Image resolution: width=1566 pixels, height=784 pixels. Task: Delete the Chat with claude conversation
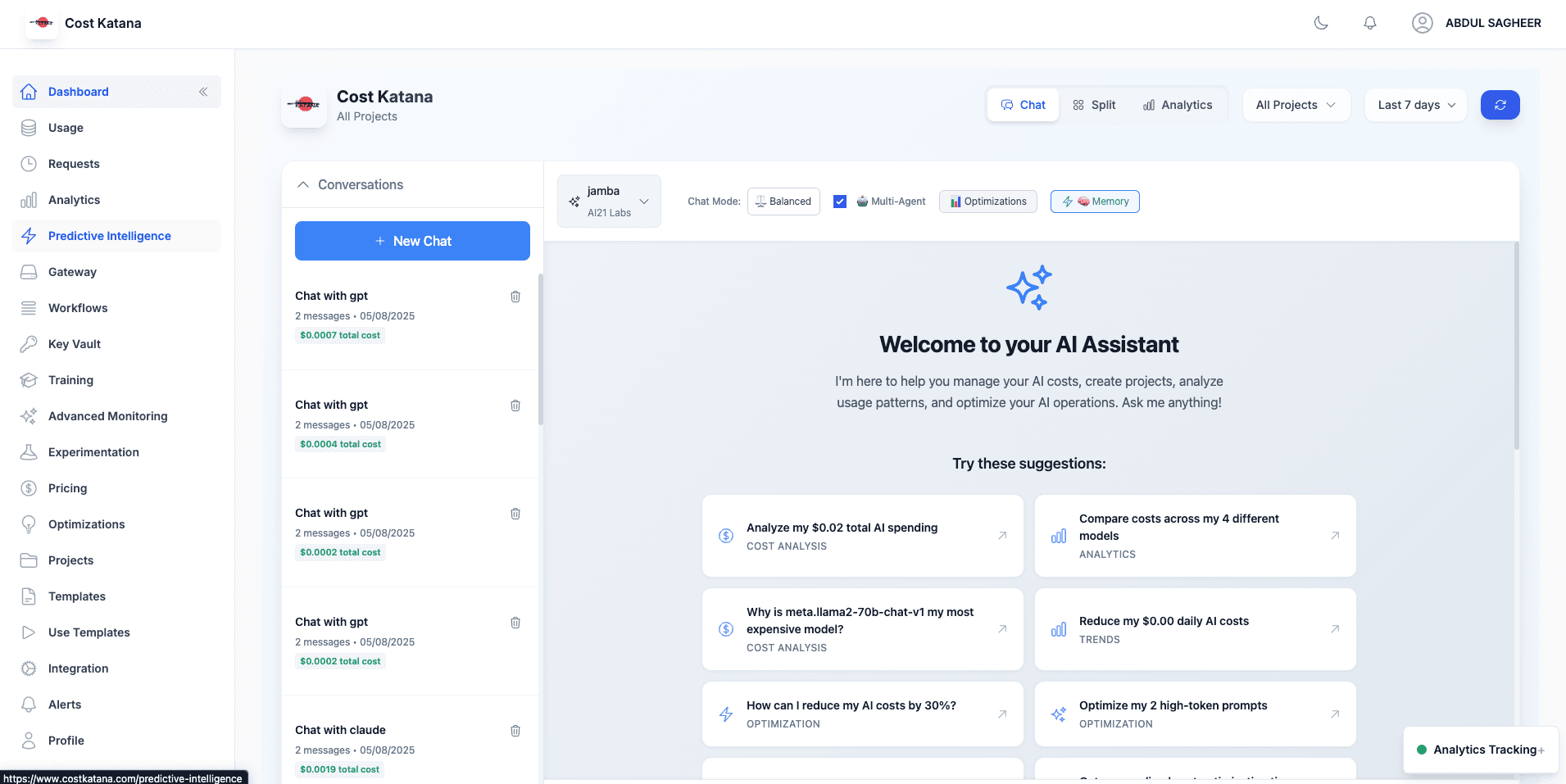(x=515, y=731)
